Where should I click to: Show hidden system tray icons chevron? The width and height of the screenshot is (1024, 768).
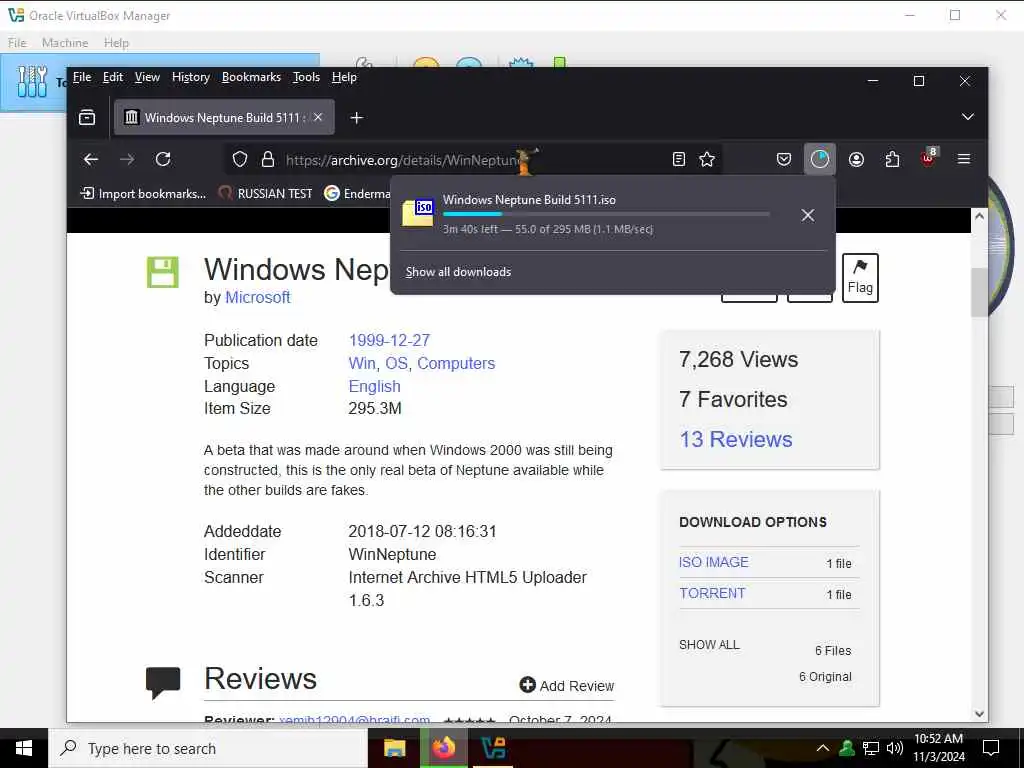[822, 748]
